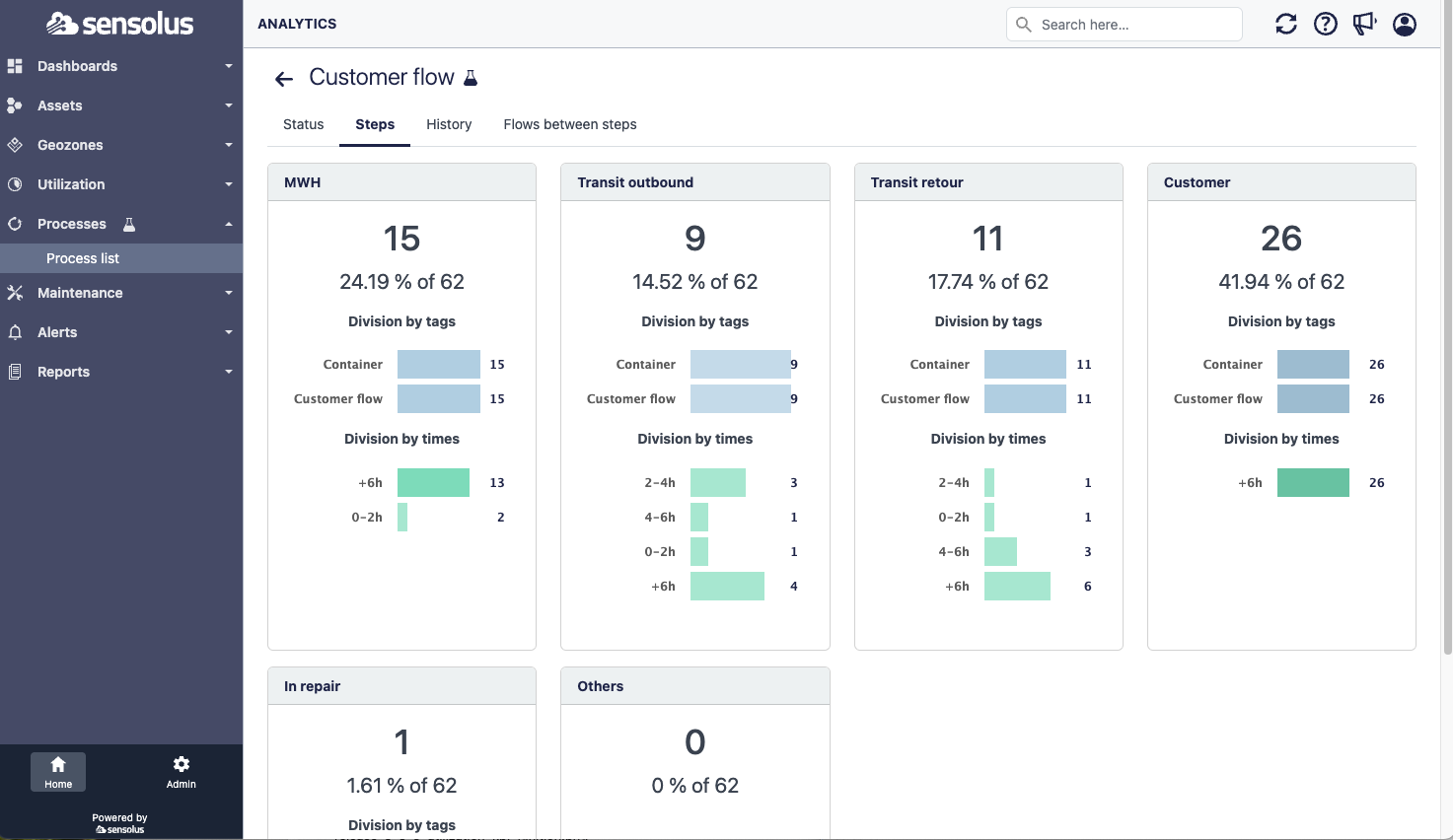Click the 14.52 % of 62 text

point(695,282)
